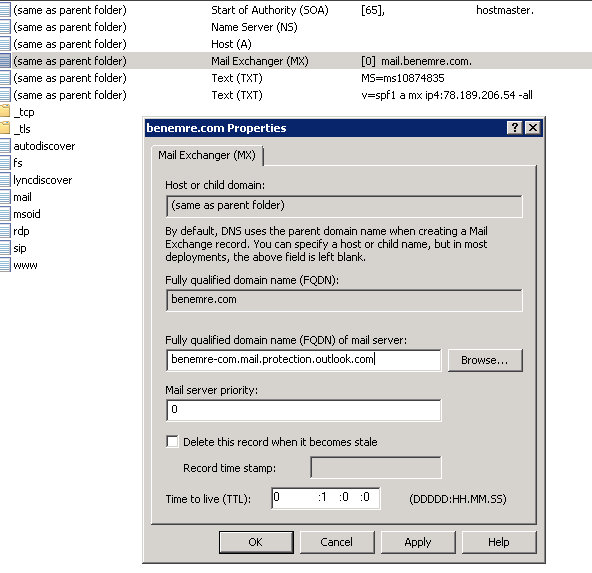Click the rdp record icon

[5, 231]
